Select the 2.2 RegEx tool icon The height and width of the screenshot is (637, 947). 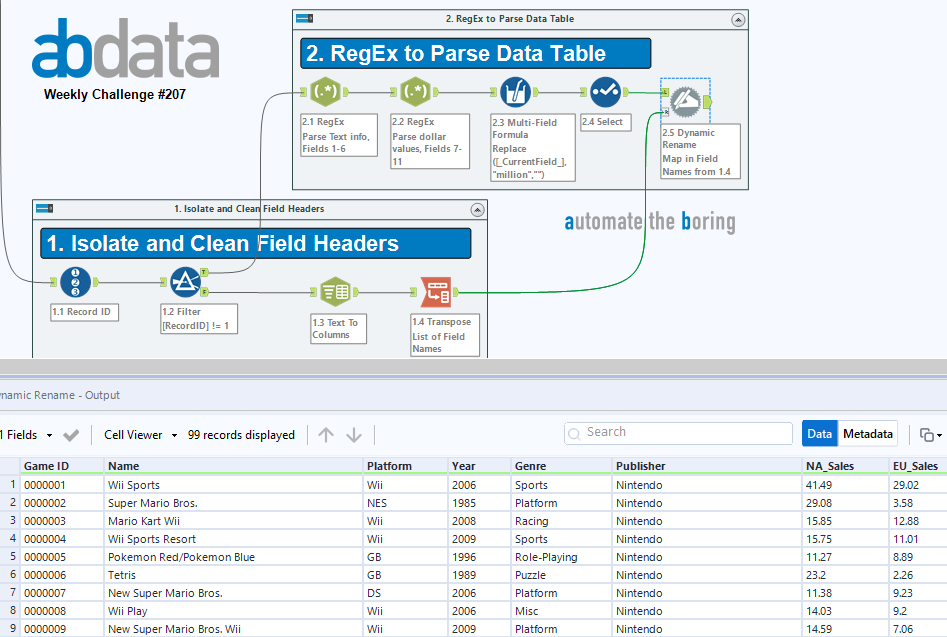pyautogui.click(x=416, y=92)
